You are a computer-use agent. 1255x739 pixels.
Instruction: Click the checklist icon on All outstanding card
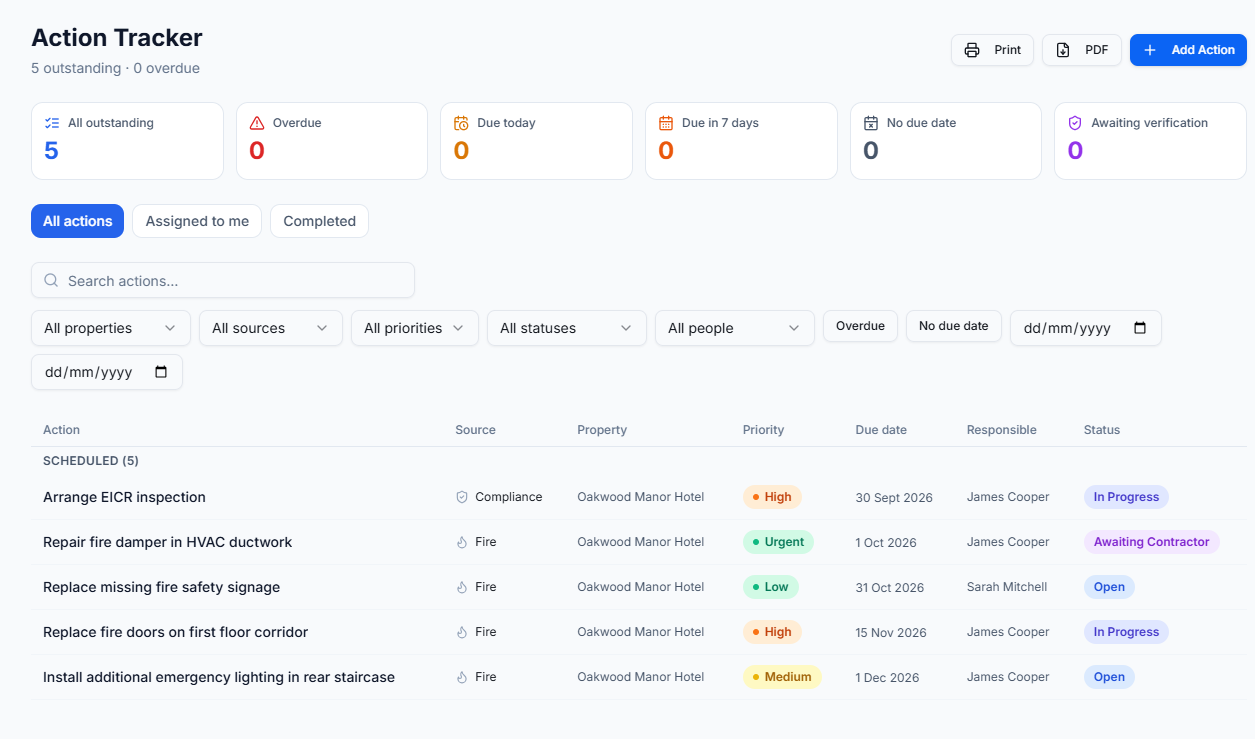pos(52,123)
